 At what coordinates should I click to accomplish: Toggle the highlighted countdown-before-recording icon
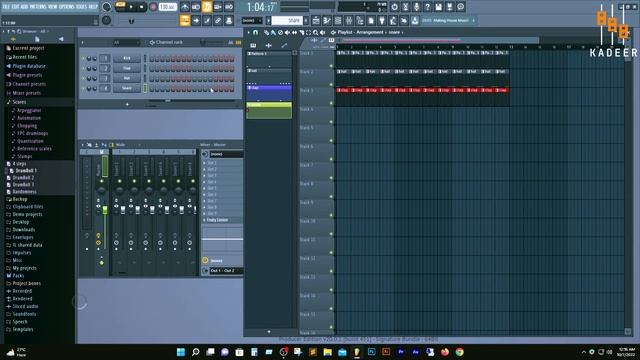point(207,7)
